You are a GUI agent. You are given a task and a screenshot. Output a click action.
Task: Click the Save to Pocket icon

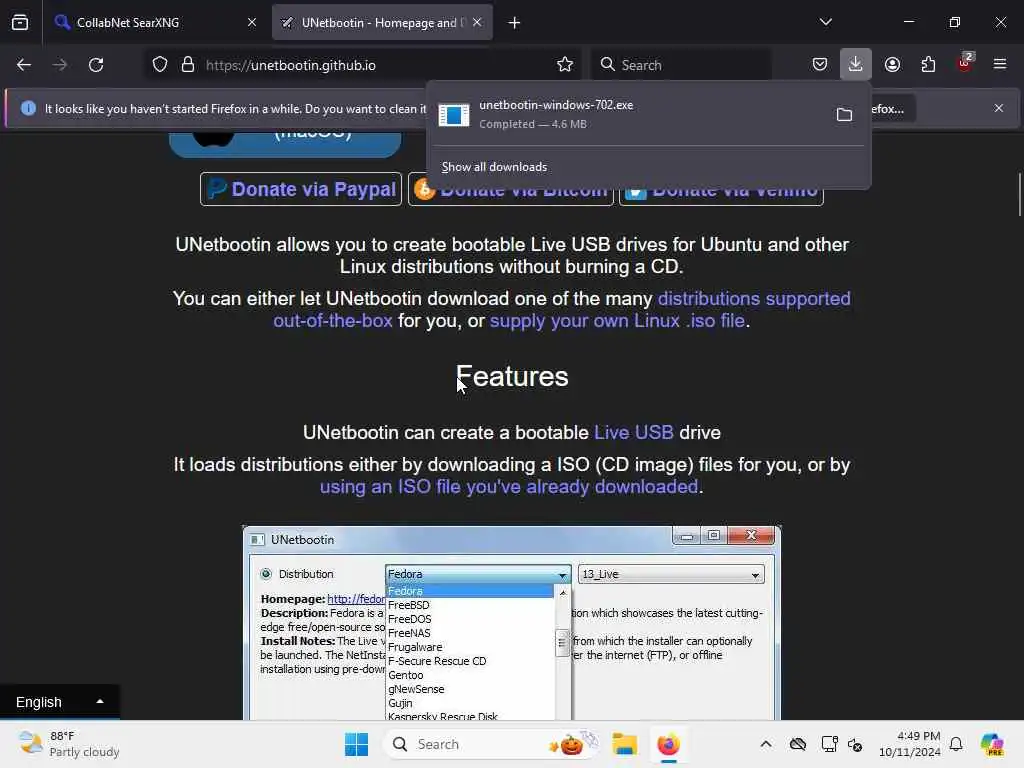coord(820,65)
